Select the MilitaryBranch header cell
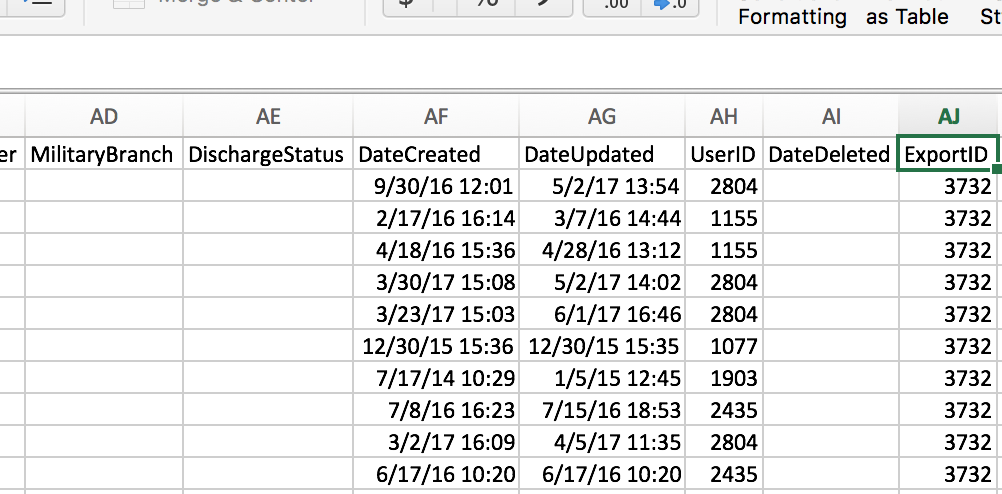The image size is (1002, 494). [103, 154]
